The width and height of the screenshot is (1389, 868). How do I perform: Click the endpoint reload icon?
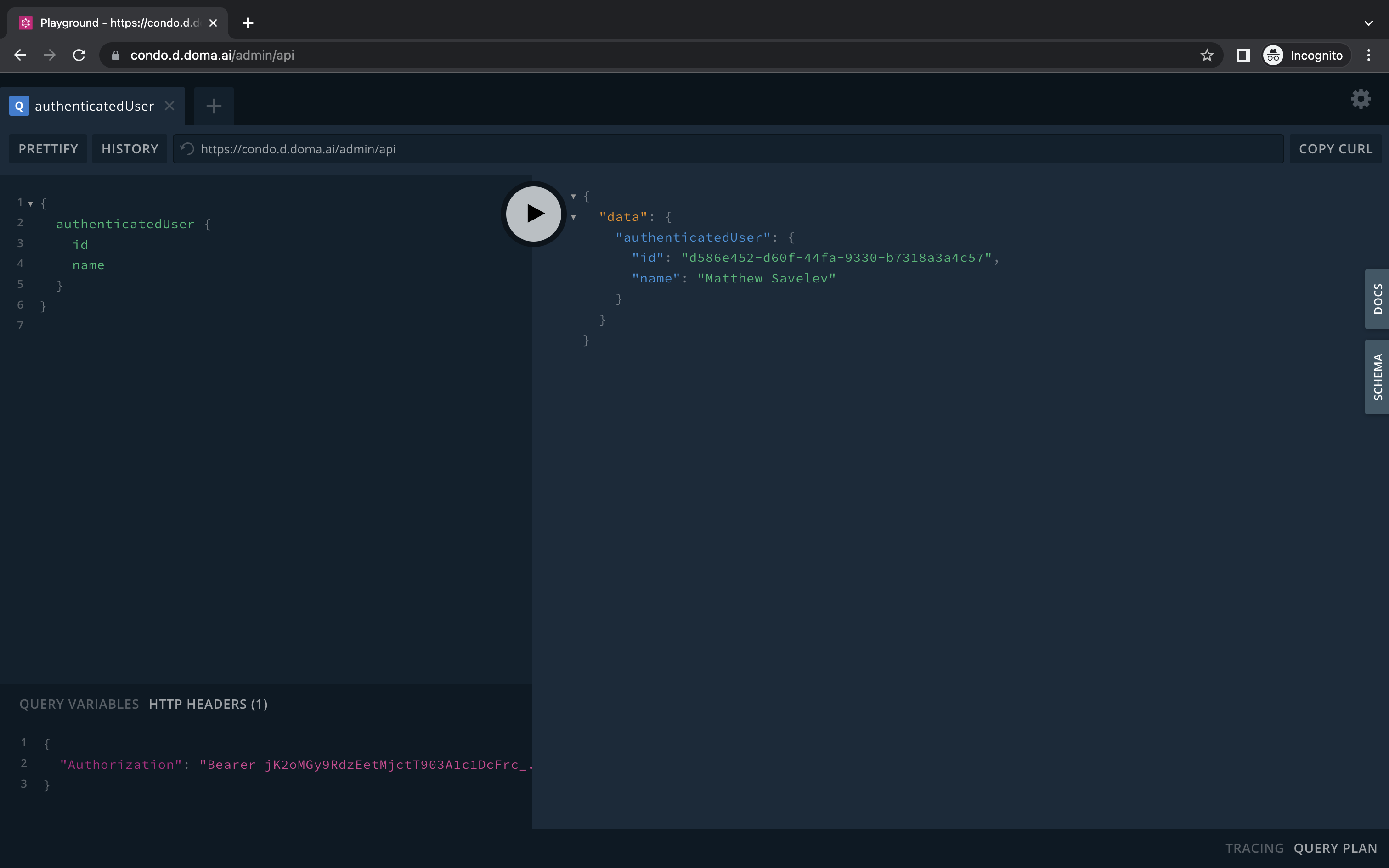187,149
